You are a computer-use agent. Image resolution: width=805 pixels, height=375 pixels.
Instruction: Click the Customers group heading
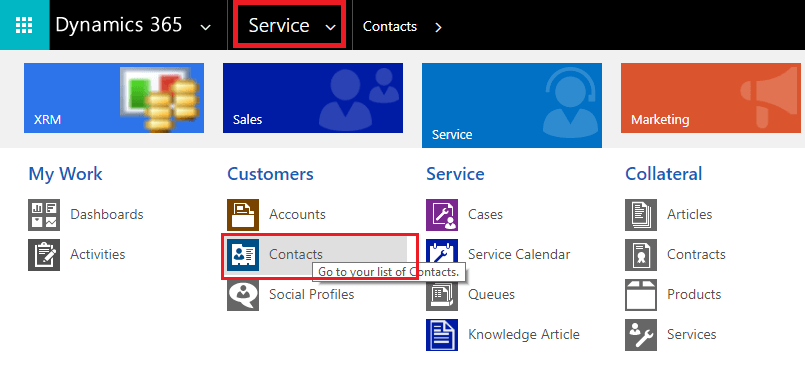pyautogui.click(x=270, y=174)
